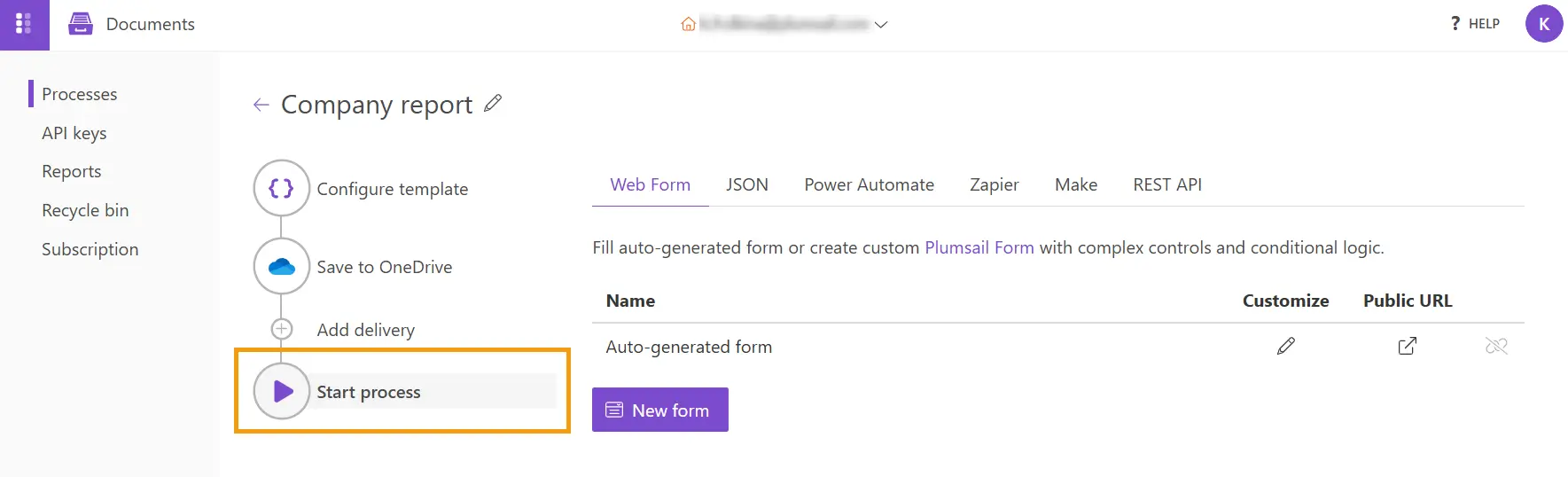Select the Configure template step label
Viewport: 1568px width, 477px height.
(393, 189)
